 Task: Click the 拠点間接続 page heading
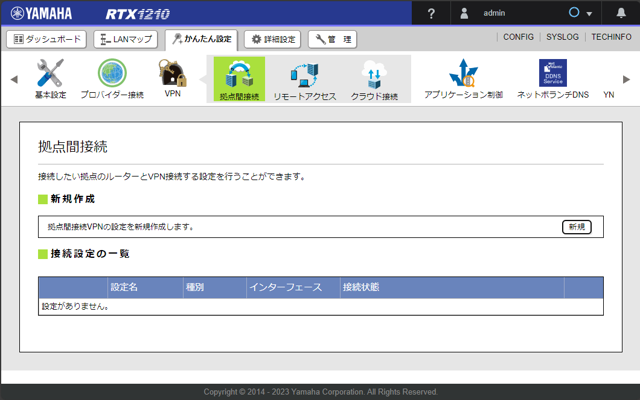(73, 147)
